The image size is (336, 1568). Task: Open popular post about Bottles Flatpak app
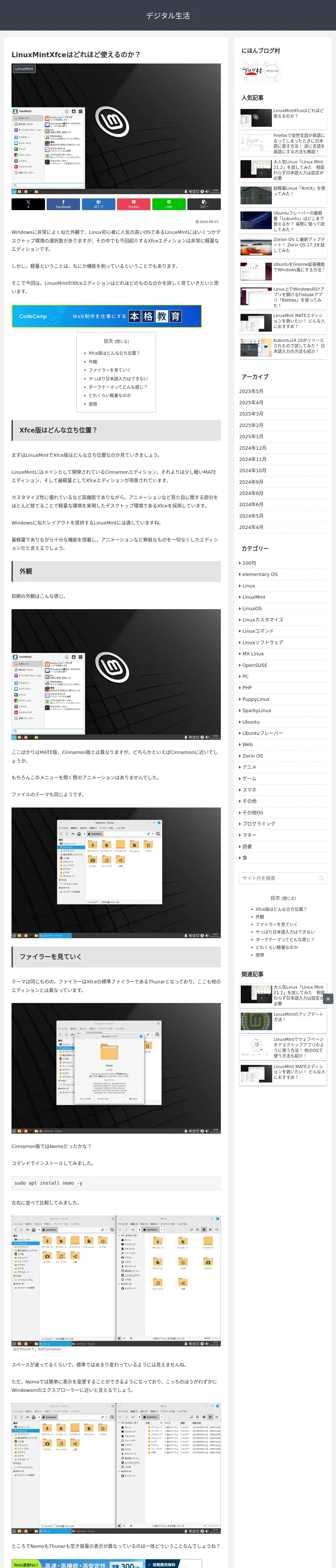pyautogui.click(x=283, y=298)
